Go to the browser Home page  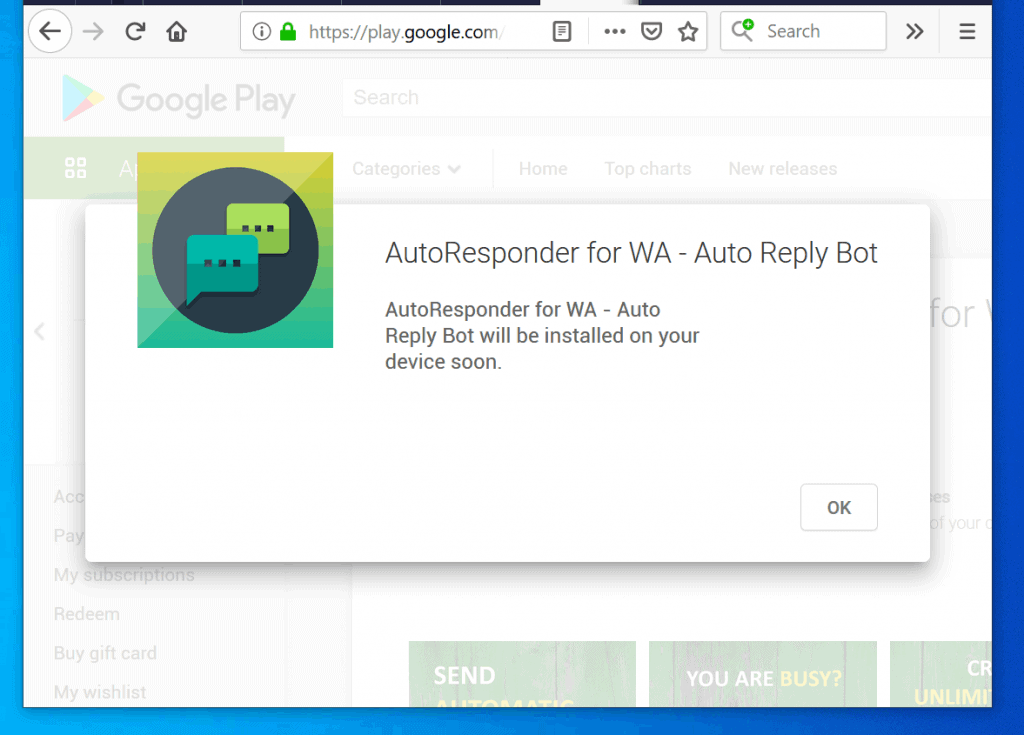pos(176,31)
